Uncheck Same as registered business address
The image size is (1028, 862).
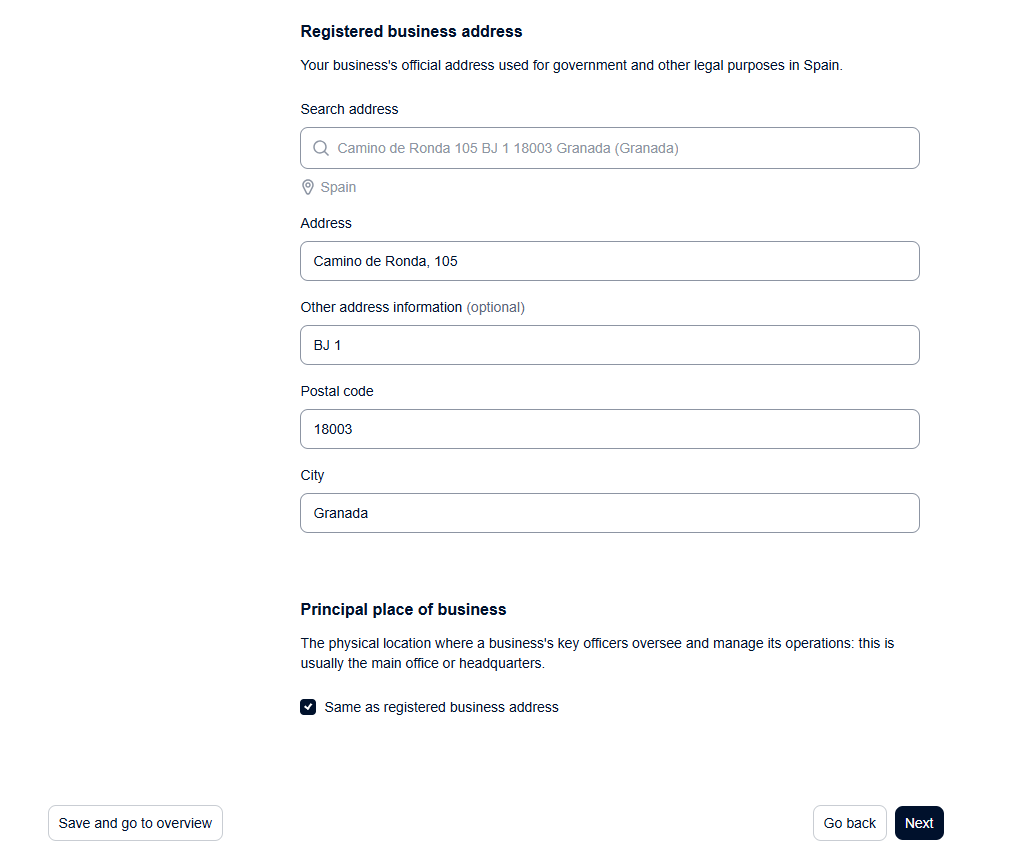308,707
